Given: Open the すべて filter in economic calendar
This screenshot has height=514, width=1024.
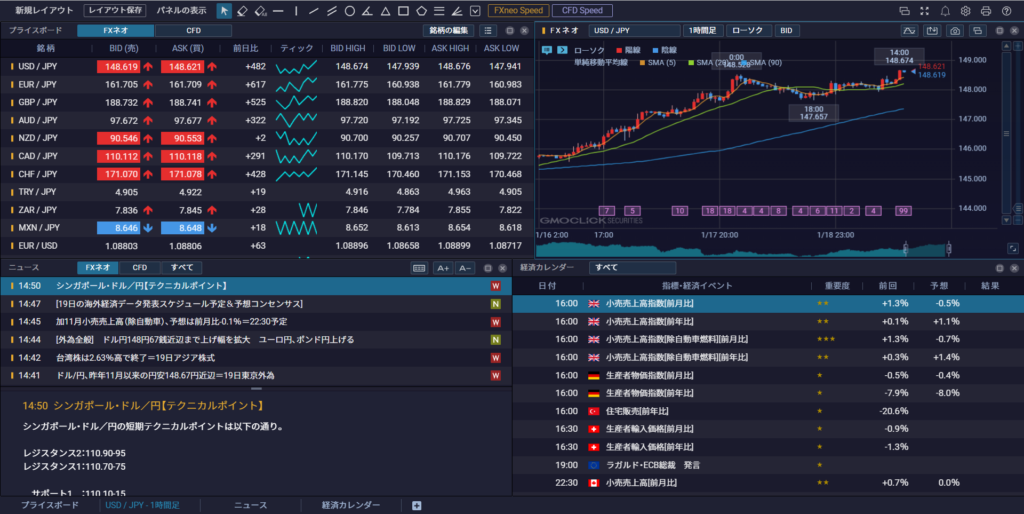Looking at the screenshot, I should [632, 268].
